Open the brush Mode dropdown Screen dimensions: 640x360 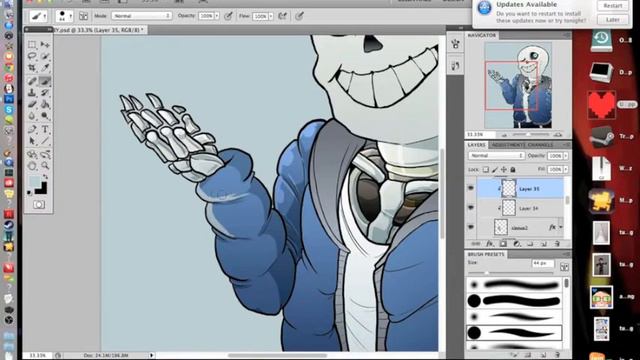pos(142,16)
